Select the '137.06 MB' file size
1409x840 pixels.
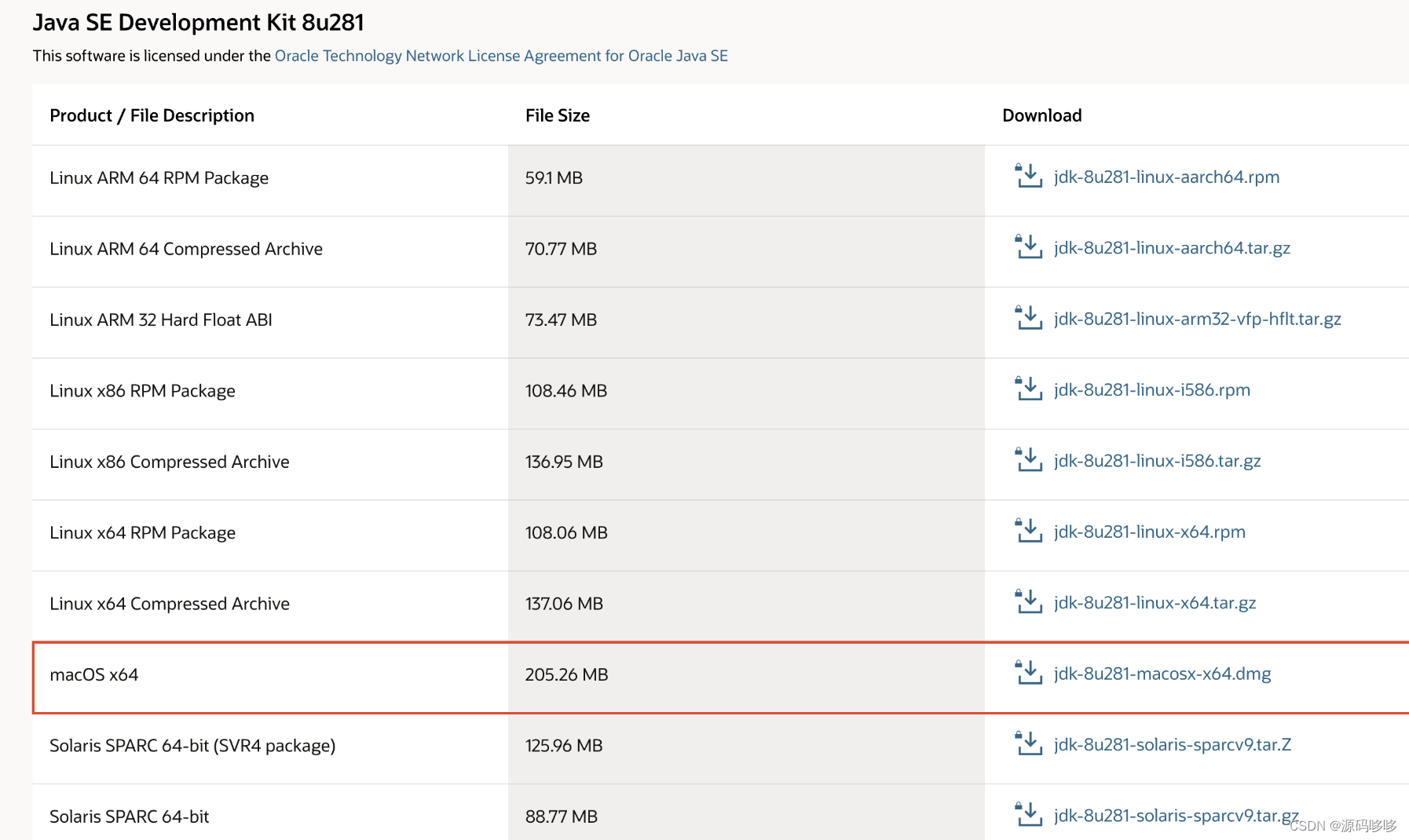point(564,604)
